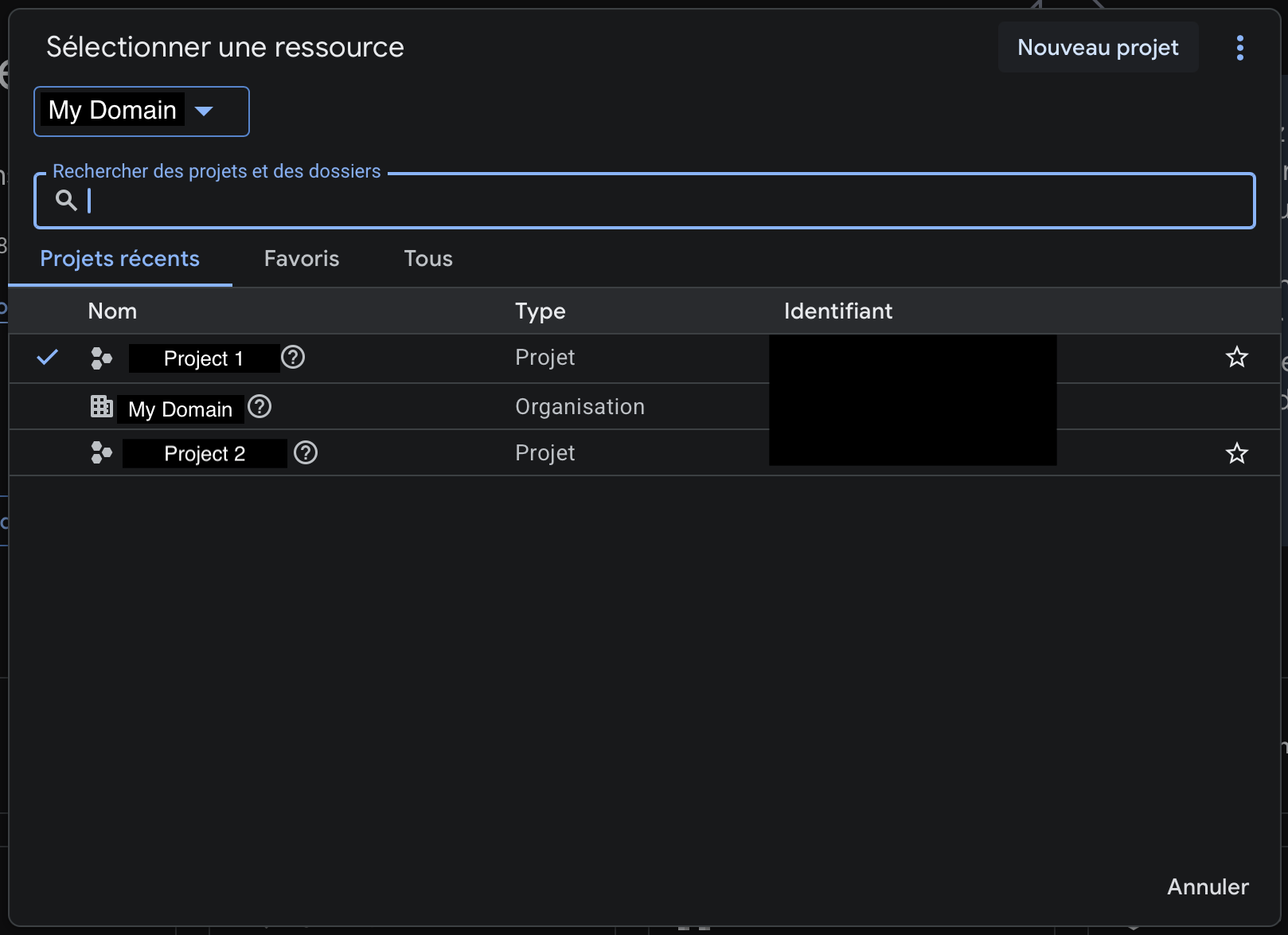The height and width of the screenshot is (935, 1288).
Task: Click the My Domain organisation building icon
Action: pos(101,407)
